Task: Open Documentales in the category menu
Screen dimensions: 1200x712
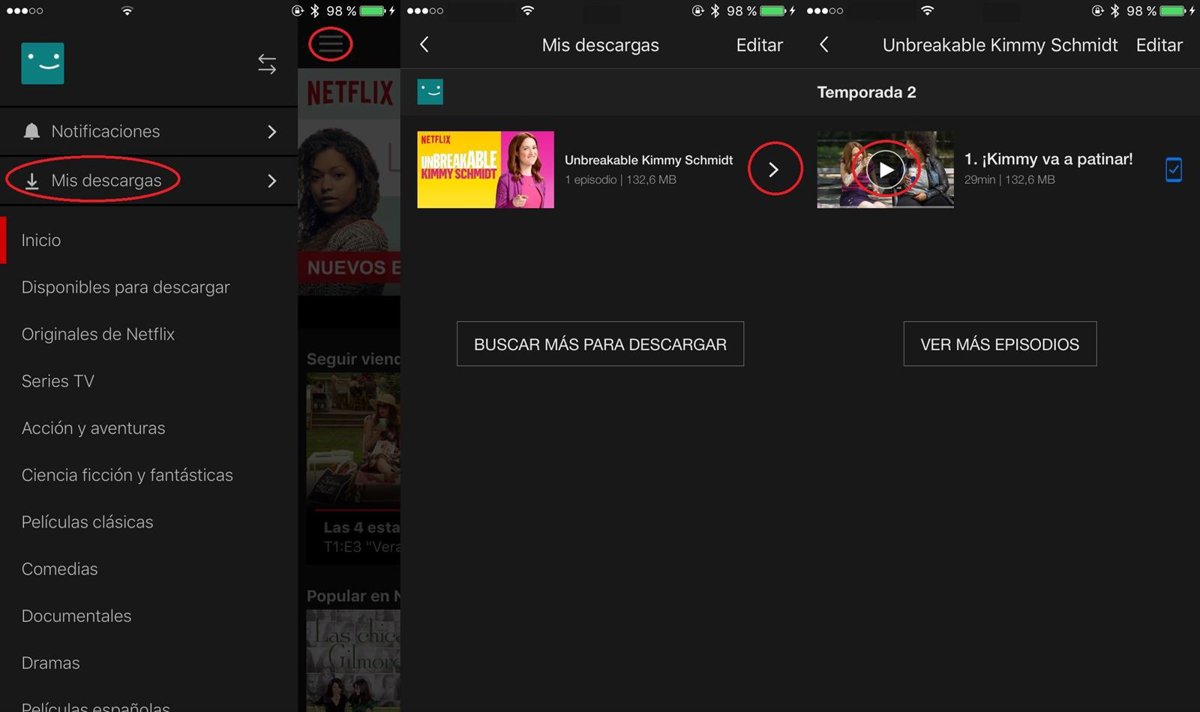Action: [x=76, y=615]
